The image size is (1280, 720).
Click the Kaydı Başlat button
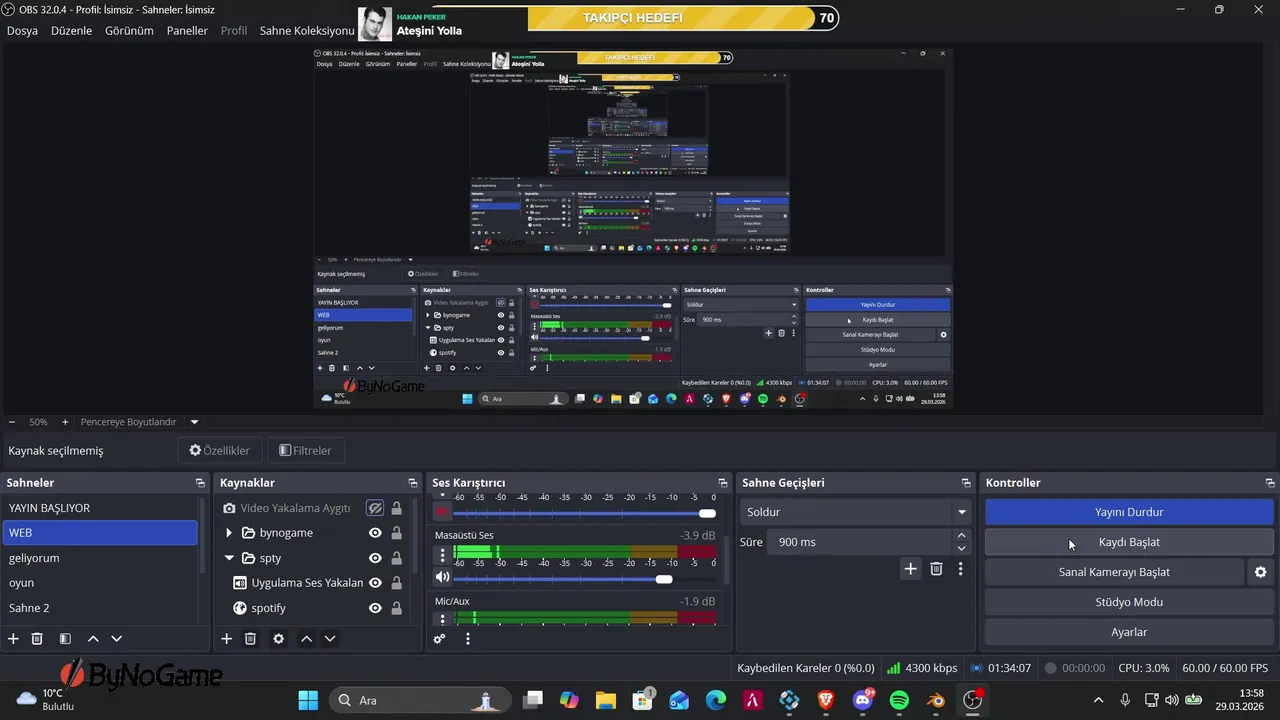pos(1129,542)
